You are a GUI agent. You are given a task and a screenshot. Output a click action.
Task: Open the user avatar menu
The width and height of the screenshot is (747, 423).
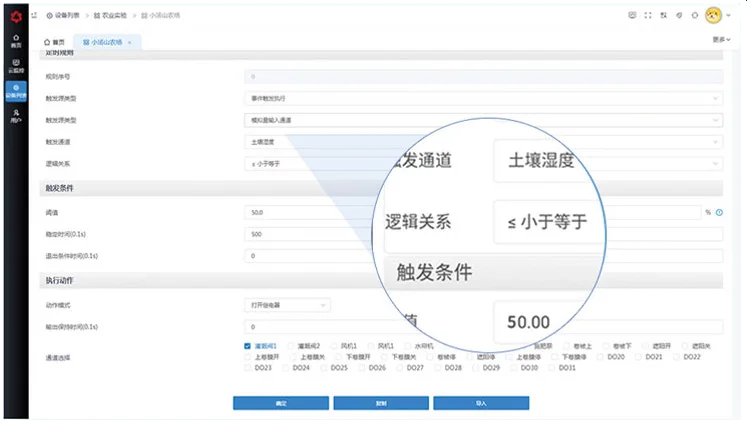(713, 15)
